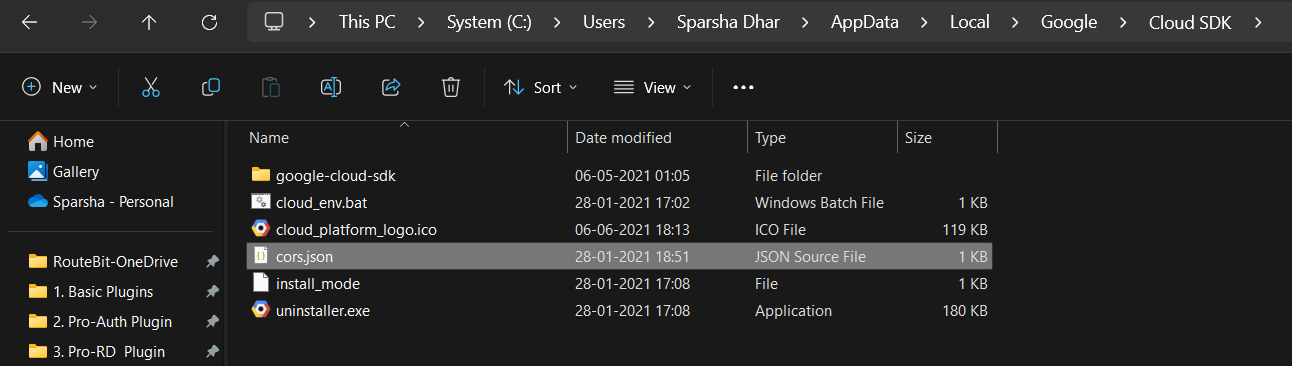
Task: Rename the selected file
Action: pyautogui.click(x=331, y=87)
